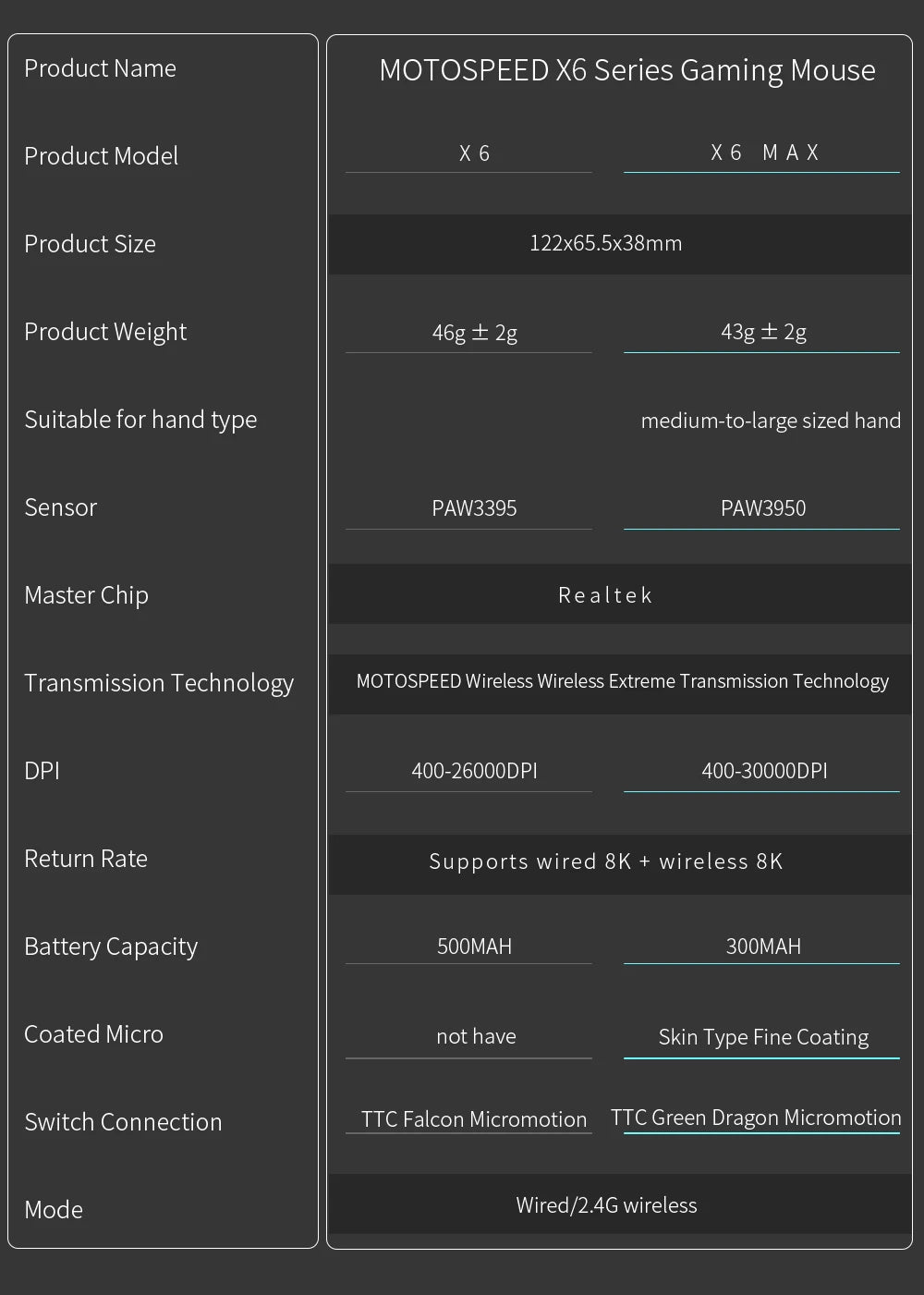Click 'MOTOSPEED X6 Series Gaming Mouse' title
This screenshot has width=924, height=1295.
click(627, 70)
